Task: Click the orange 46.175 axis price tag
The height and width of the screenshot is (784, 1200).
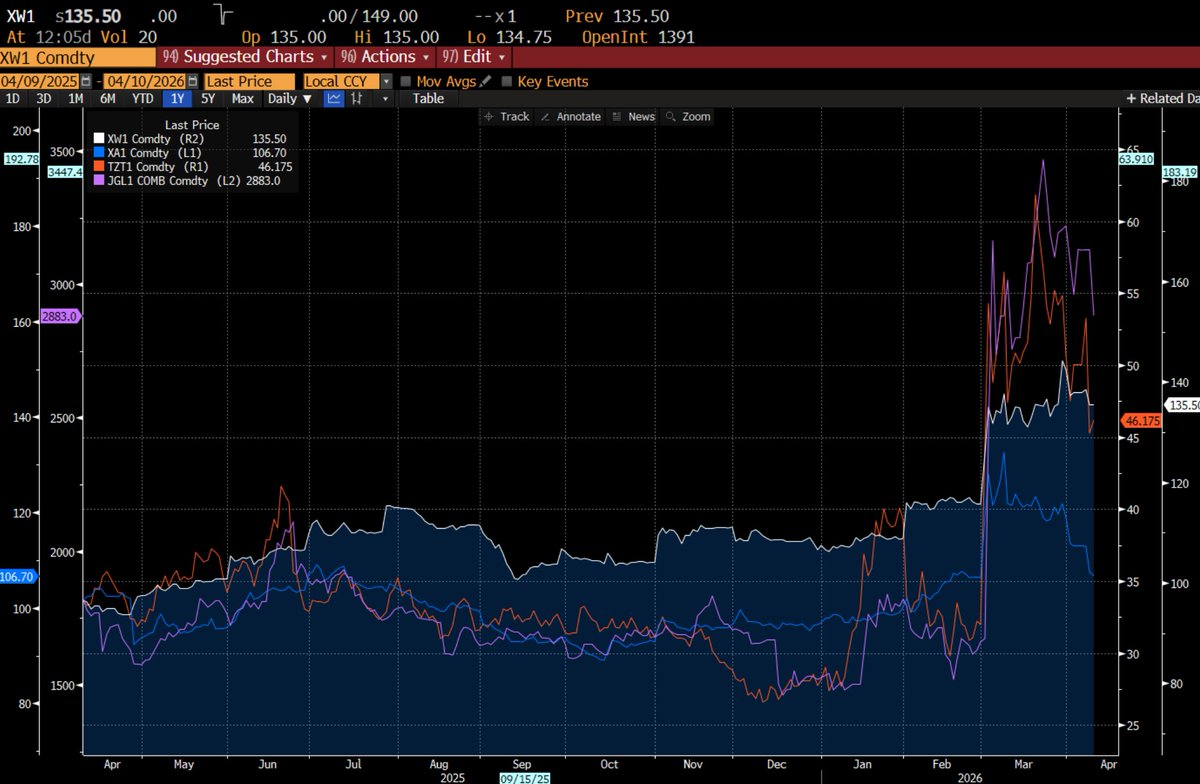Action: [1142, 421]
